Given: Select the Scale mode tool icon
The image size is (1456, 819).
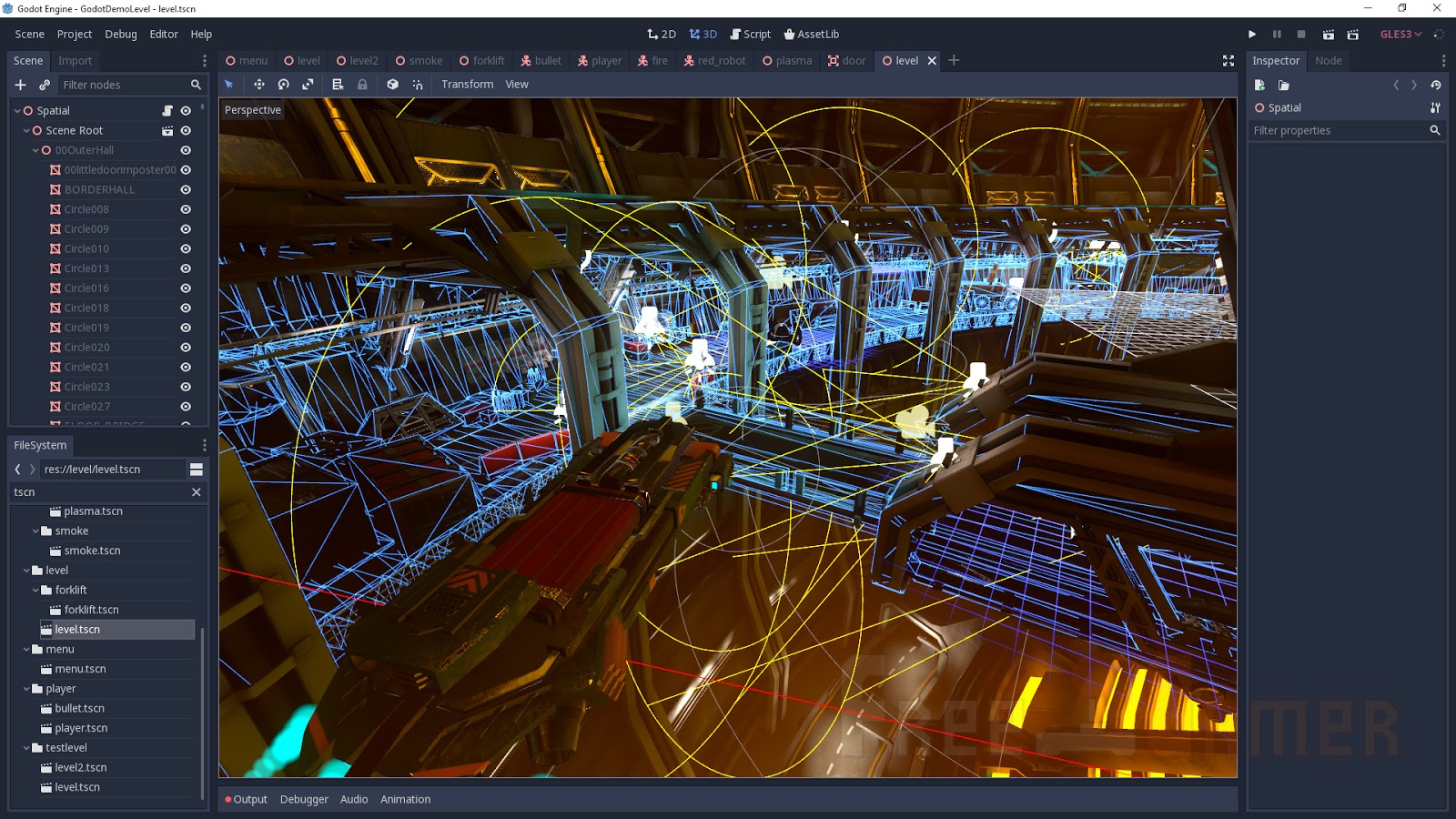Looking at the screenshot, I should (x=308, y=85).
